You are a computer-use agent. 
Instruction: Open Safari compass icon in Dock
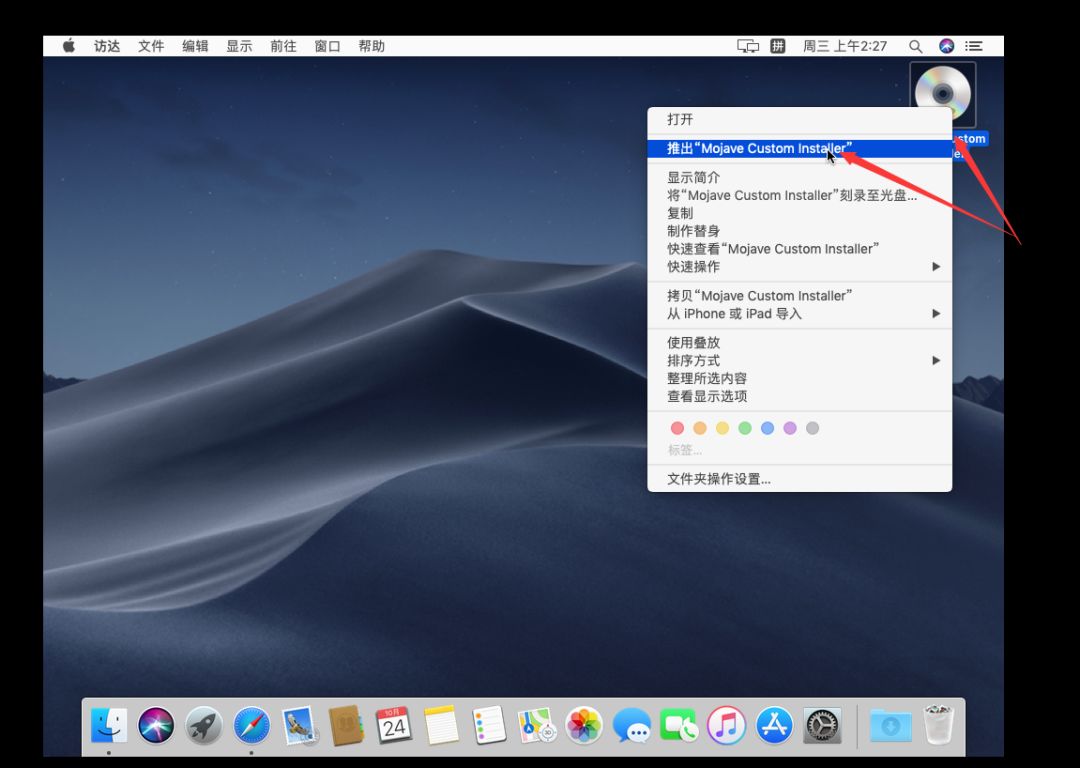[x=251, y=725]
